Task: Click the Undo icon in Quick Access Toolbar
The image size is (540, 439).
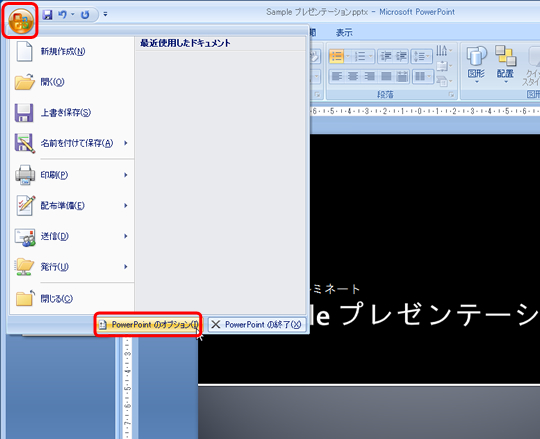Action: [x=62, y=14]
